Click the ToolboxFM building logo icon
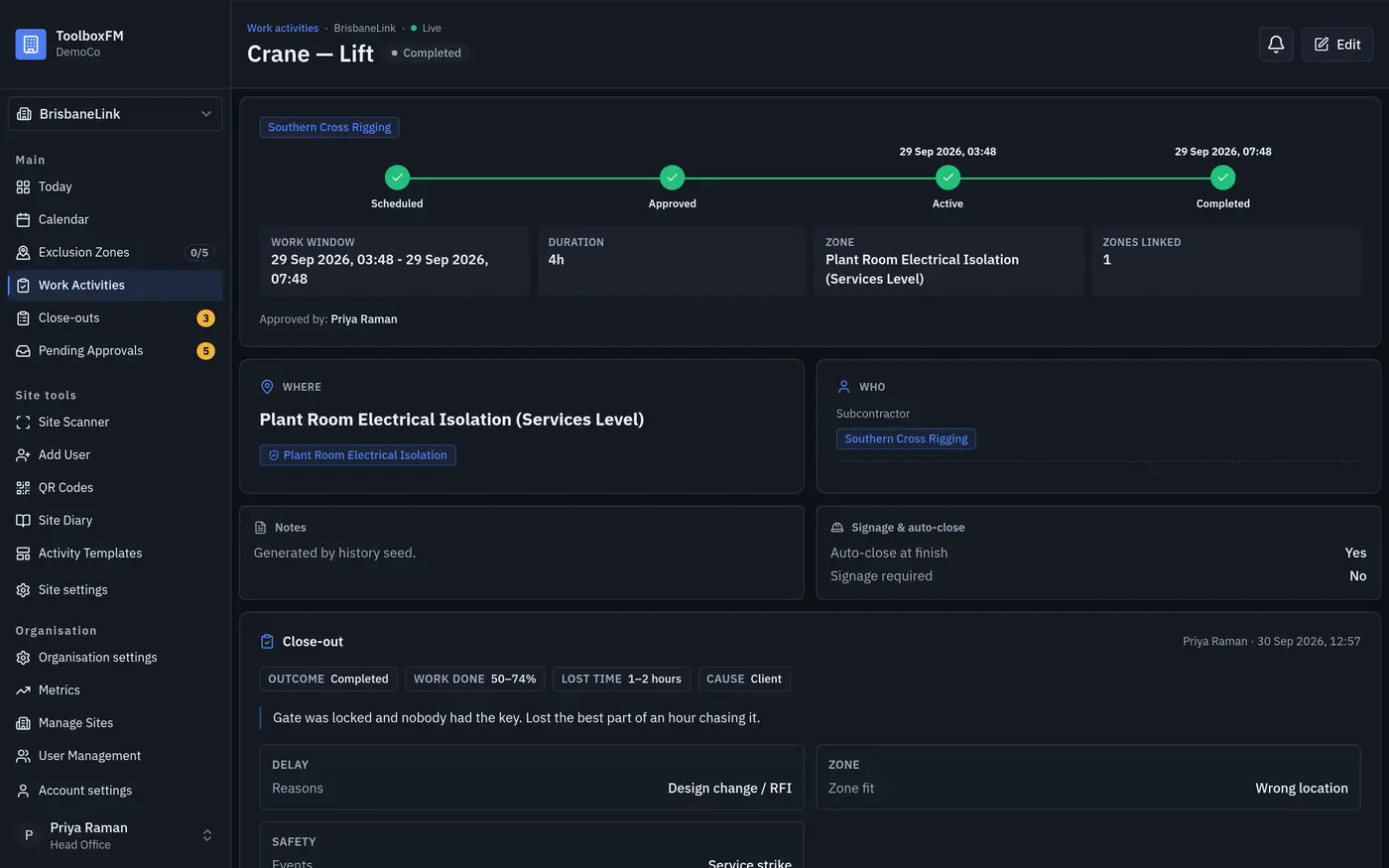The height and width of the screenshot is (868, 1389). point(31,44)
